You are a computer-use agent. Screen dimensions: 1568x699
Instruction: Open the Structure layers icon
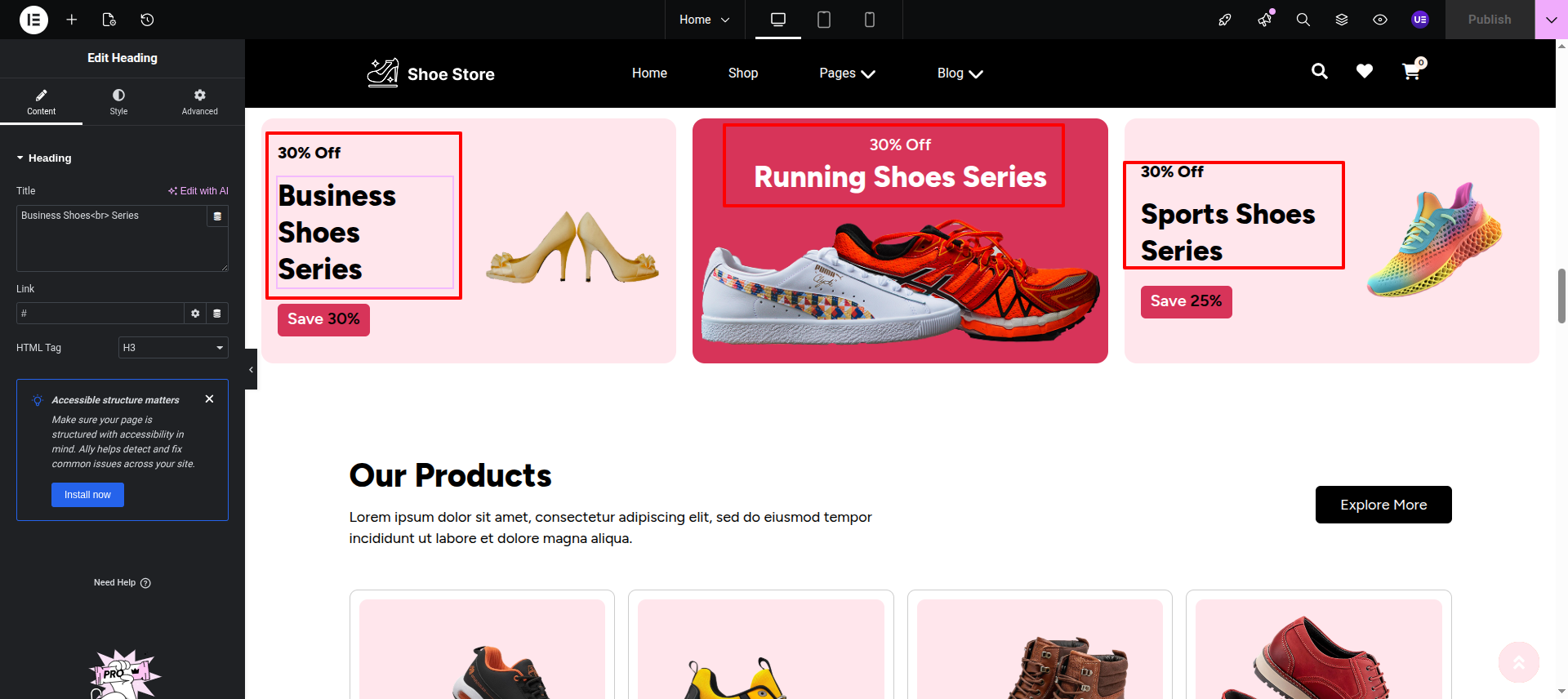pyautogui.click(x=1341, y=20)
